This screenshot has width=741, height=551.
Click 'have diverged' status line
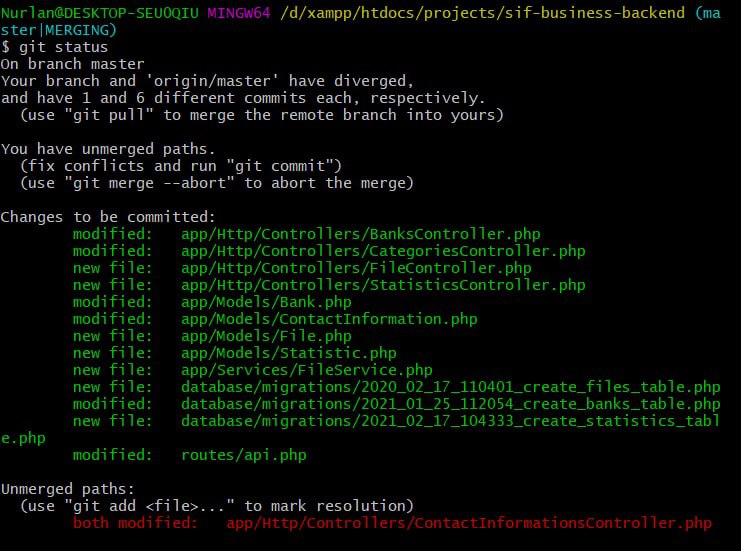[x=207, y=81]
